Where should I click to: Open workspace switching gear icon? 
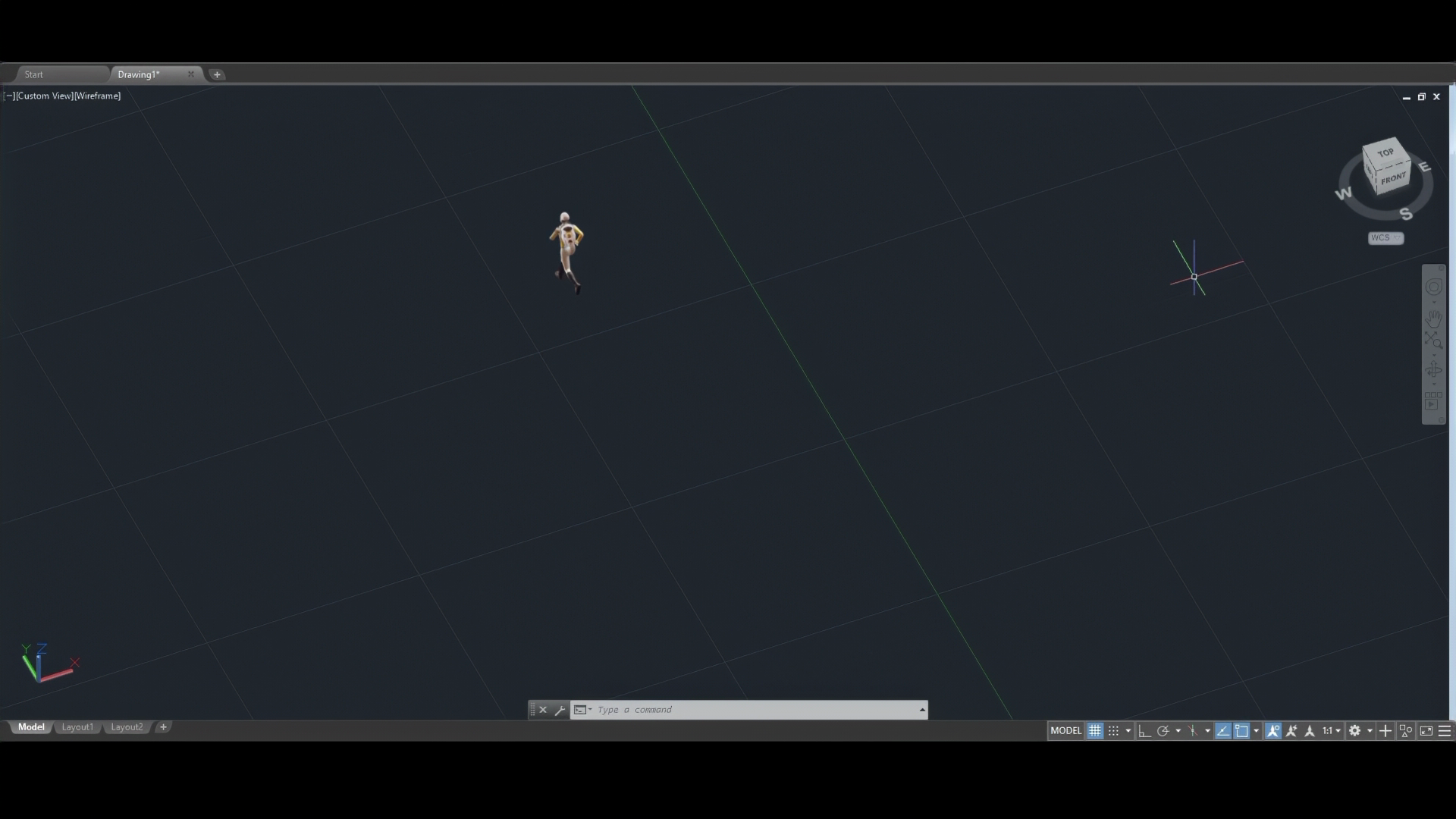click(1355, 731)
